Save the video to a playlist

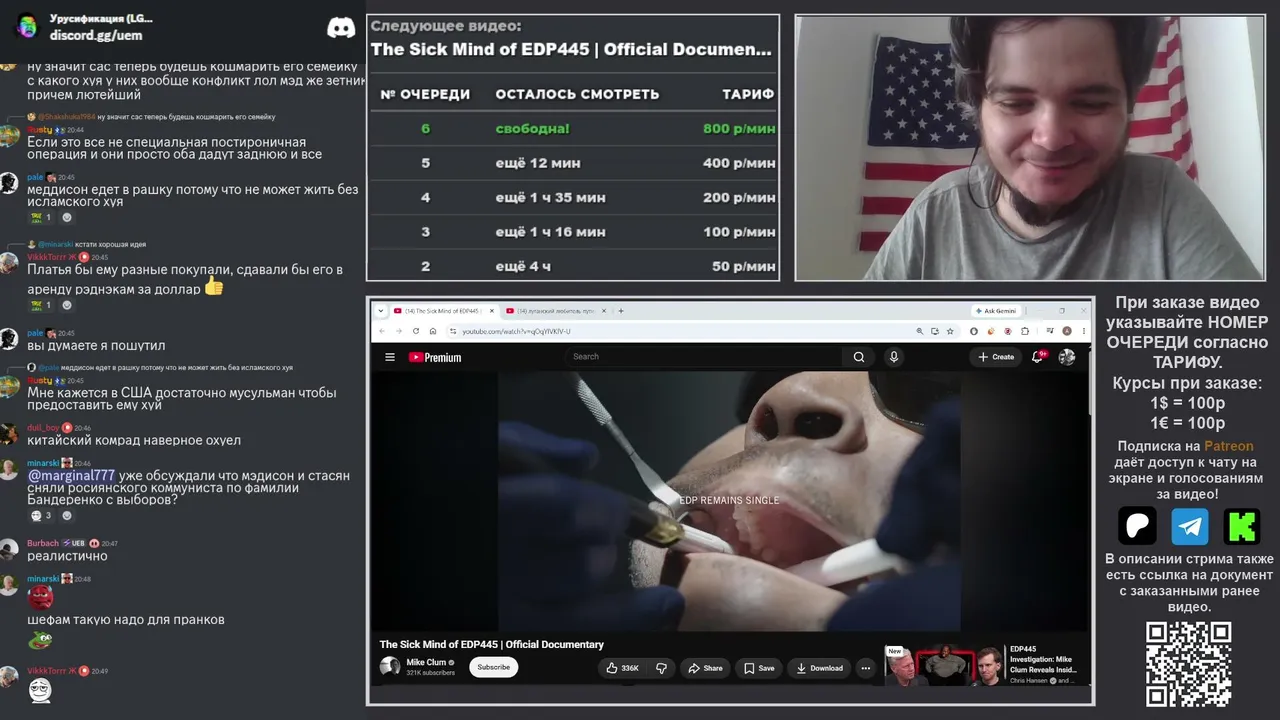[759, 668]
